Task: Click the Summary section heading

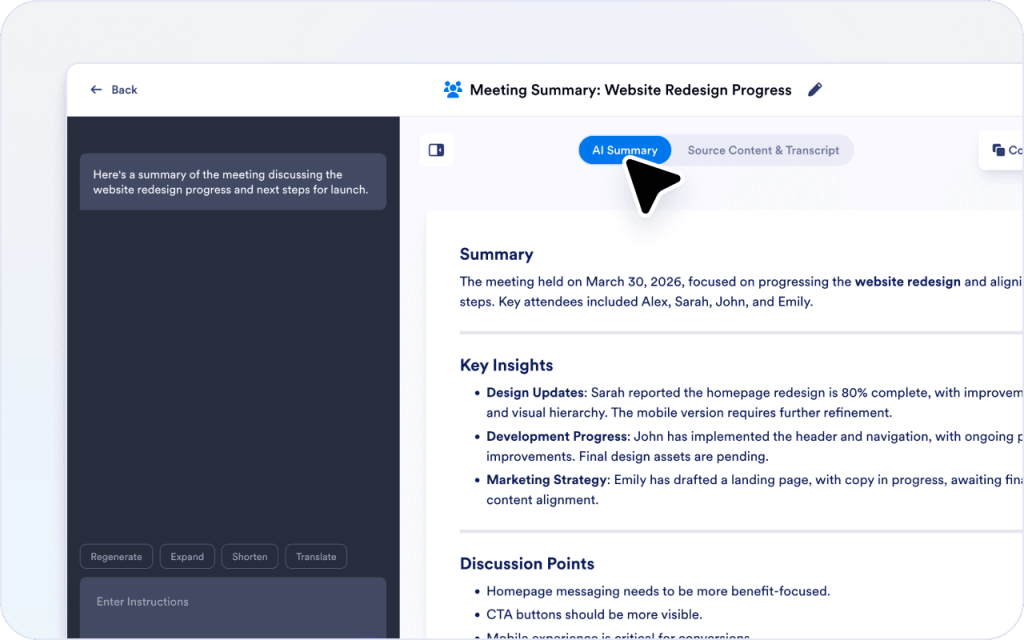Action: click(496, 254)
